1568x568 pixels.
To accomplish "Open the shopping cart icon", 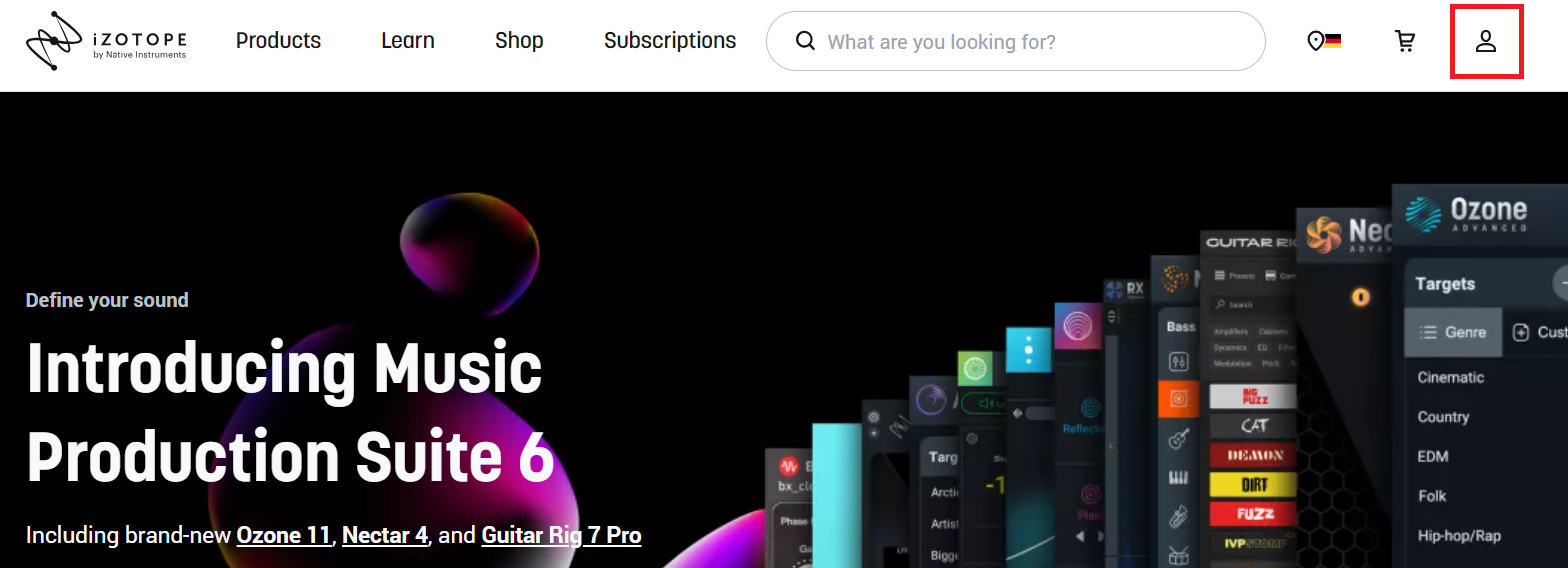I will (1405, 41).
